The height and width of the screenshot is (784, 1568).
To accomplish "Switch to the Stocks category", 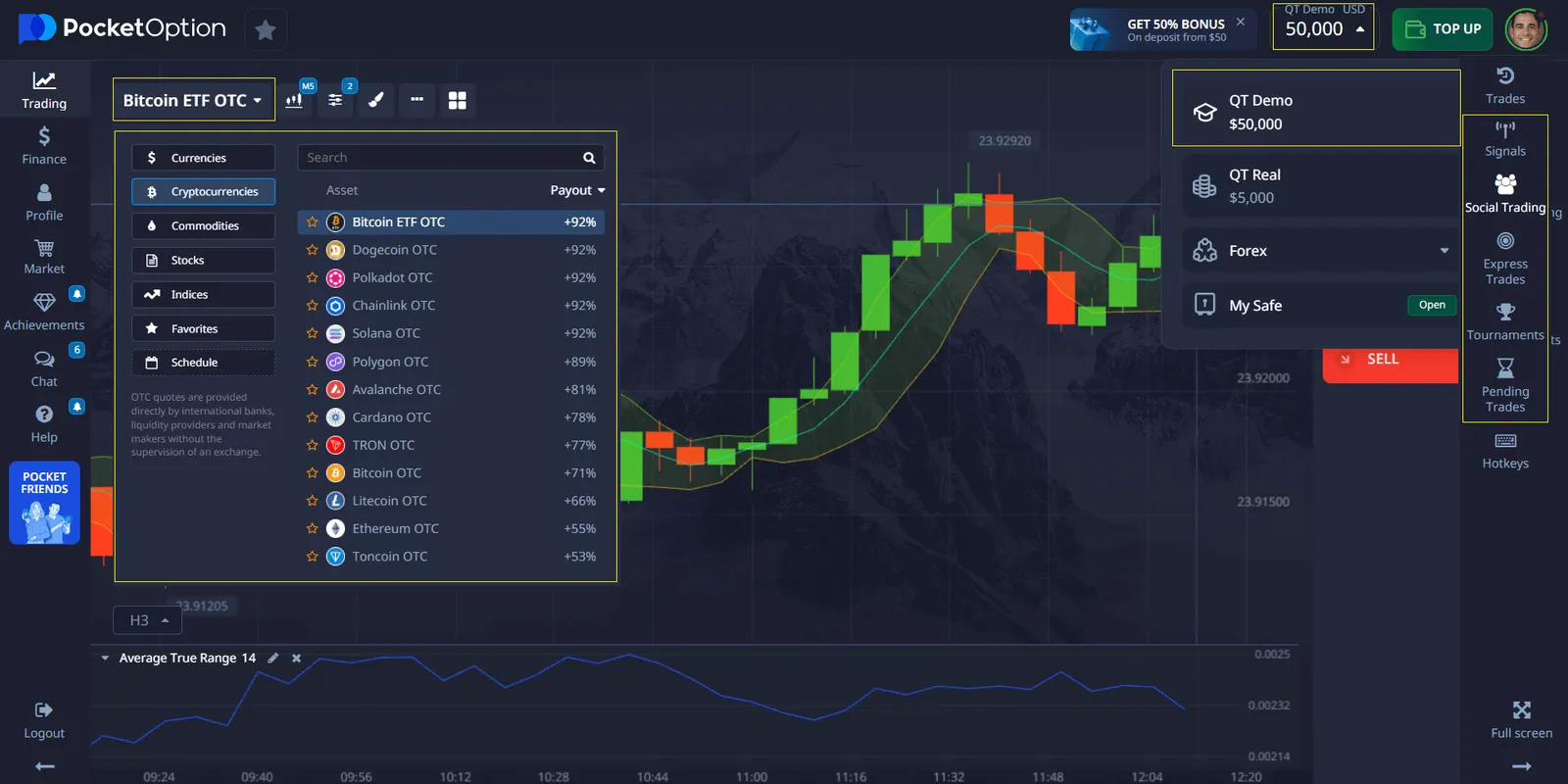I will tap(203, 260).
